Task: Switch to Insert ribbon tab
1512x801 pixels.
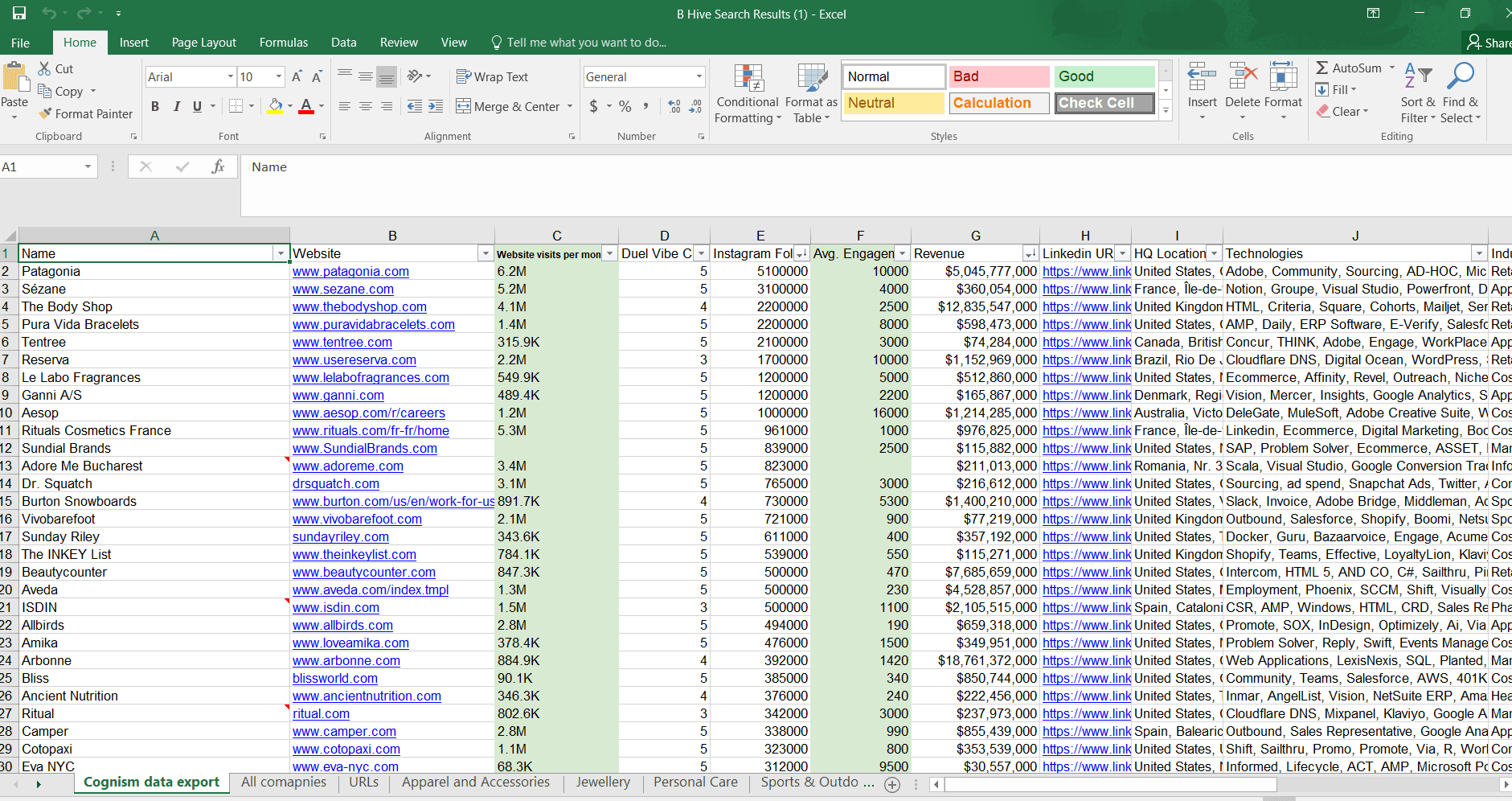Action: 134,43
